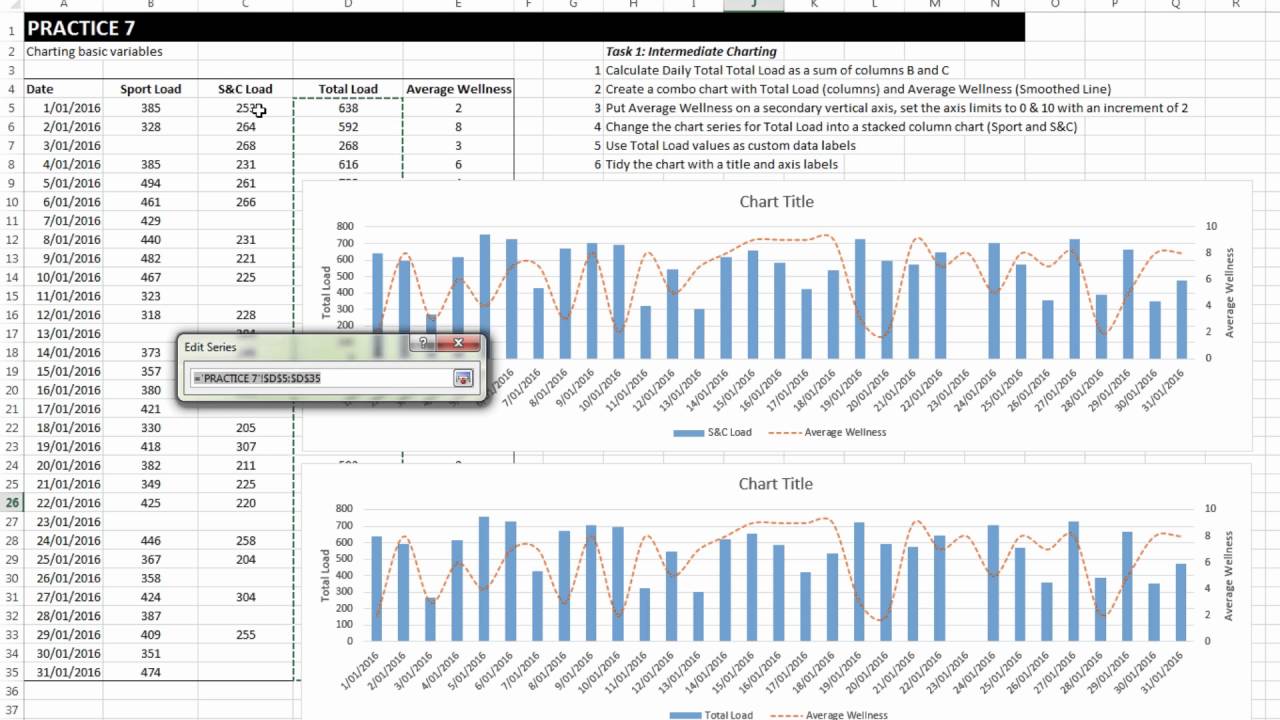
Task: Click the Total Load axis title in upper chart
Action: [327, 293]
